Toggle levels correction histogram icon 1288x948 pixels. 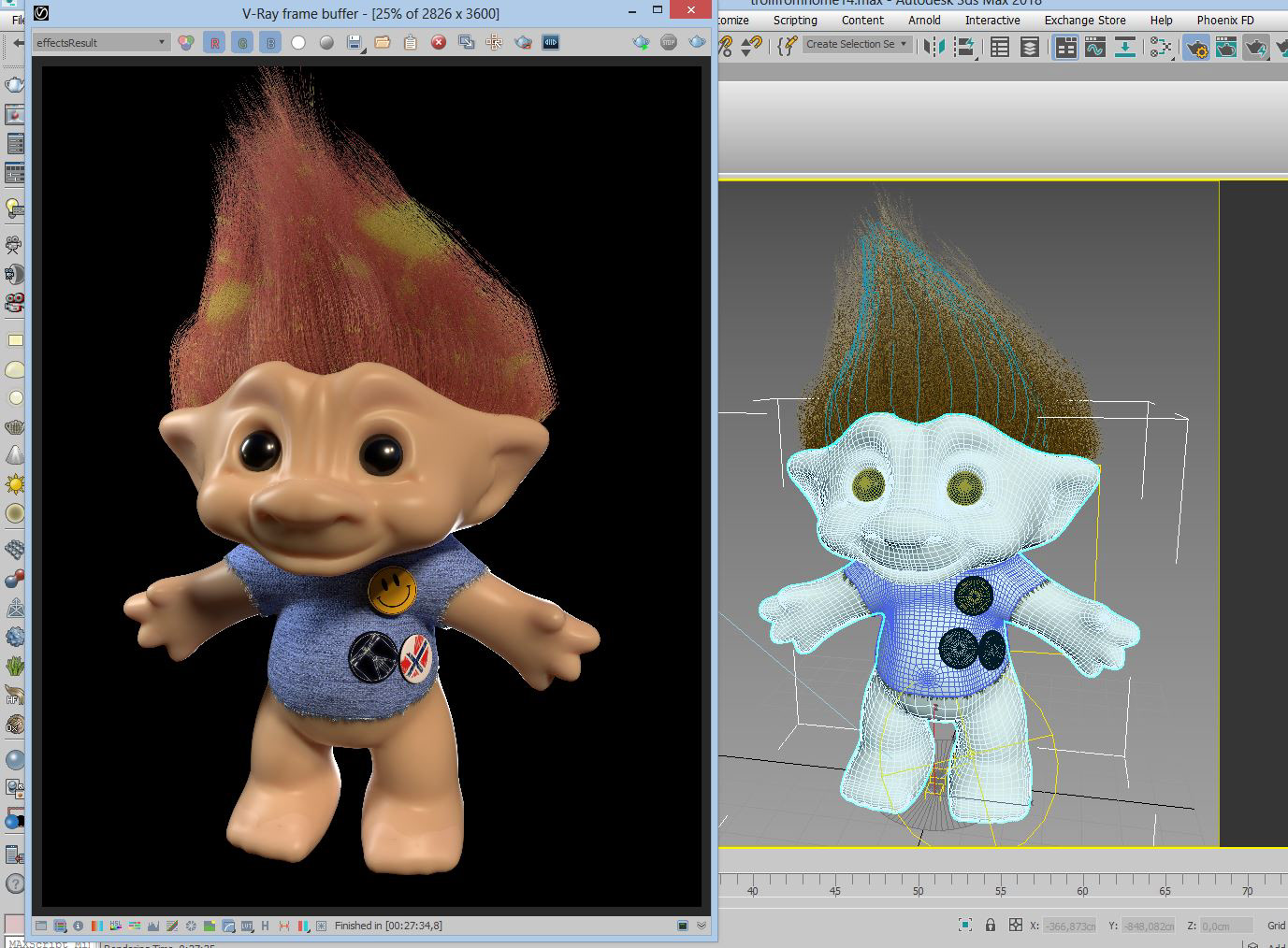click(153, 926)
